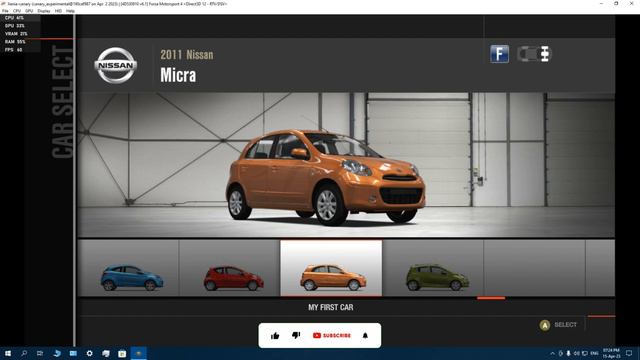Open the Display menu
The height and width of the screenshot is (360, 640).
pyautogui.click(x=44, y=11)
